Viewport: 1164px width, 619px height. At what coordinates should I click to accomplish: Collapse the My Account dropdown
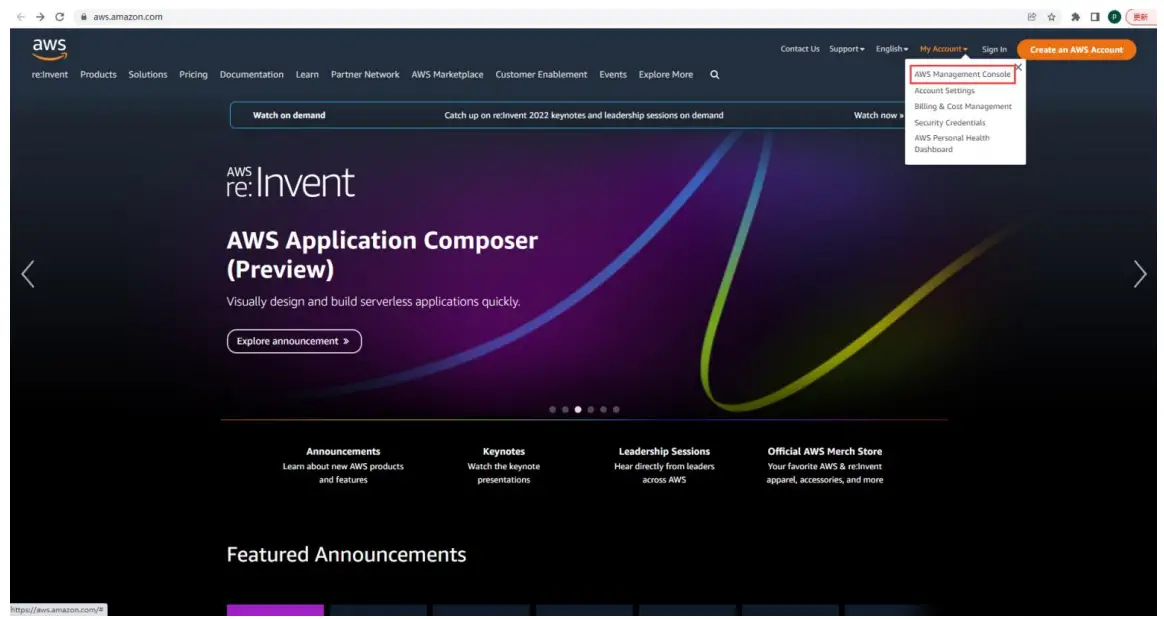click(944, 49)
